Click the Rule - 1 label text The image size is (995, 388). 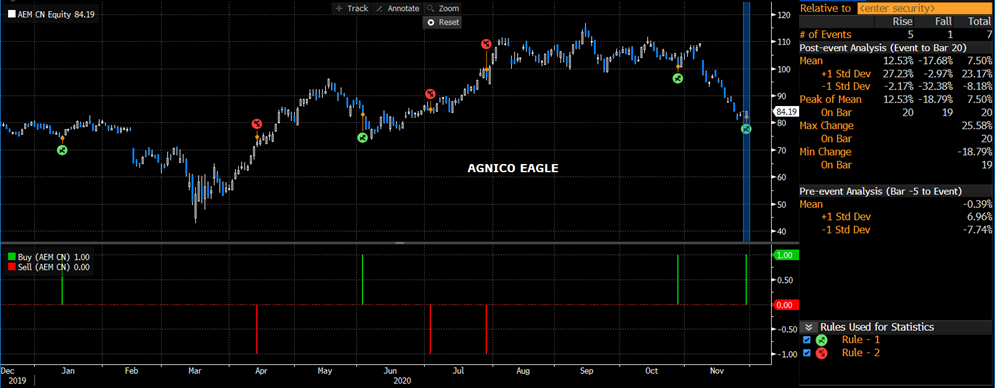click(x=861, y=340)
